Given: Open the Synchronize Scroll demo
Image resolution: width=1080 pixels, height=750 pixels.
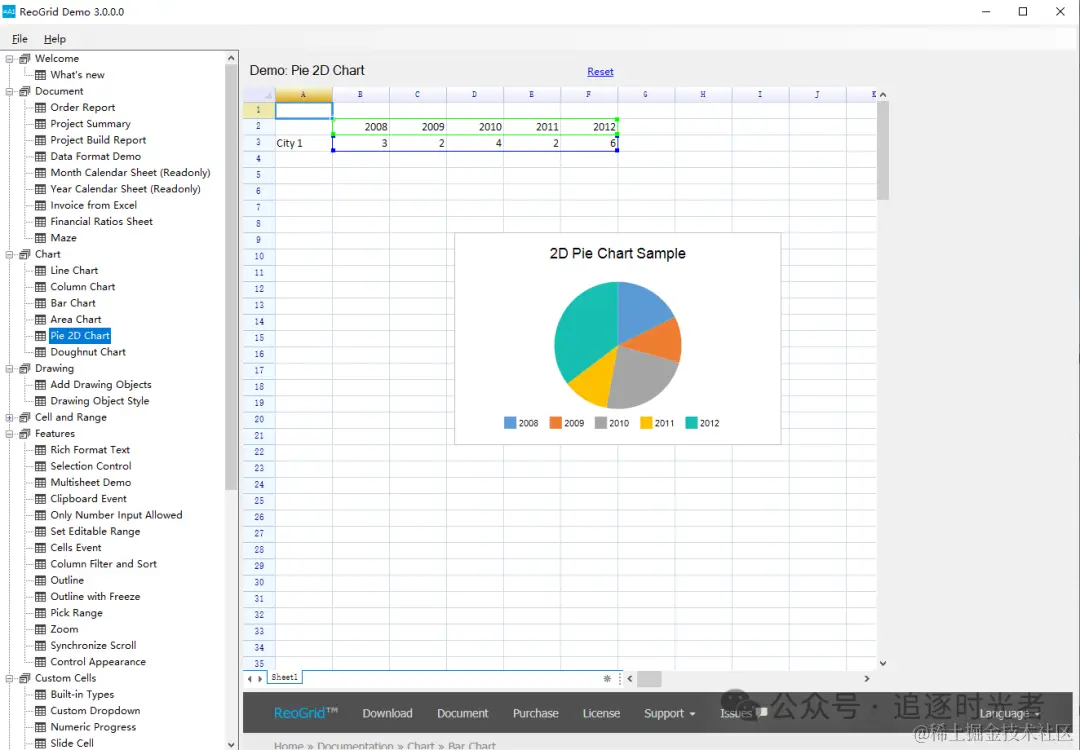Looking at the screenshot, I should (x=93, y=645).
